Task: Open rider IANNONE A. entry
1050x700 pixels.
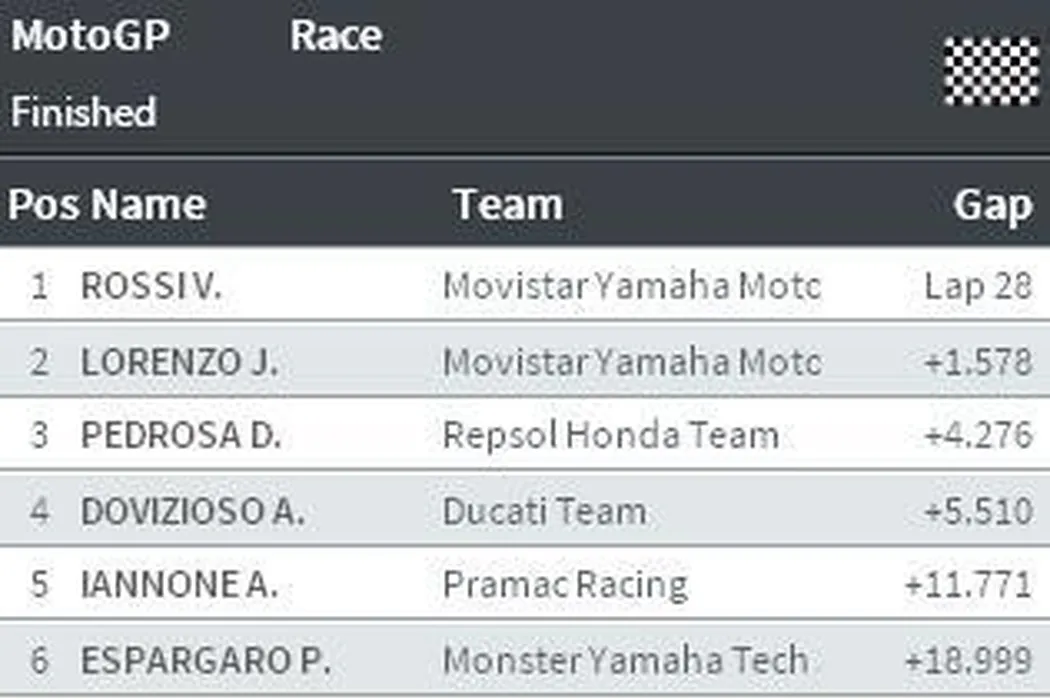Action: [x=179, y=585]
